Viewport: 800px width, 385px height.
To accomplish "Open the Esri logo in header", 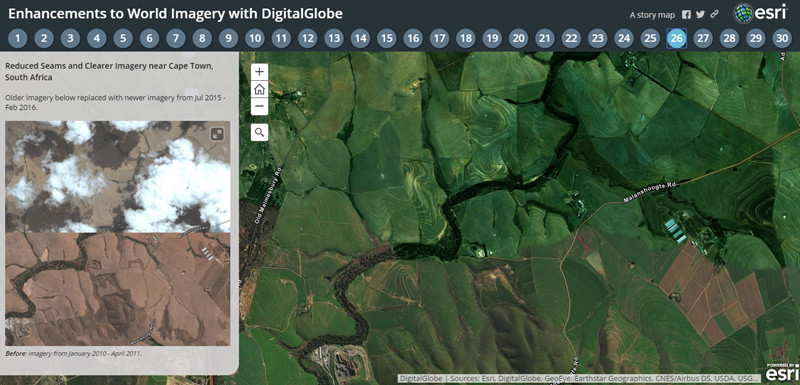I will [x=760, y=13].
